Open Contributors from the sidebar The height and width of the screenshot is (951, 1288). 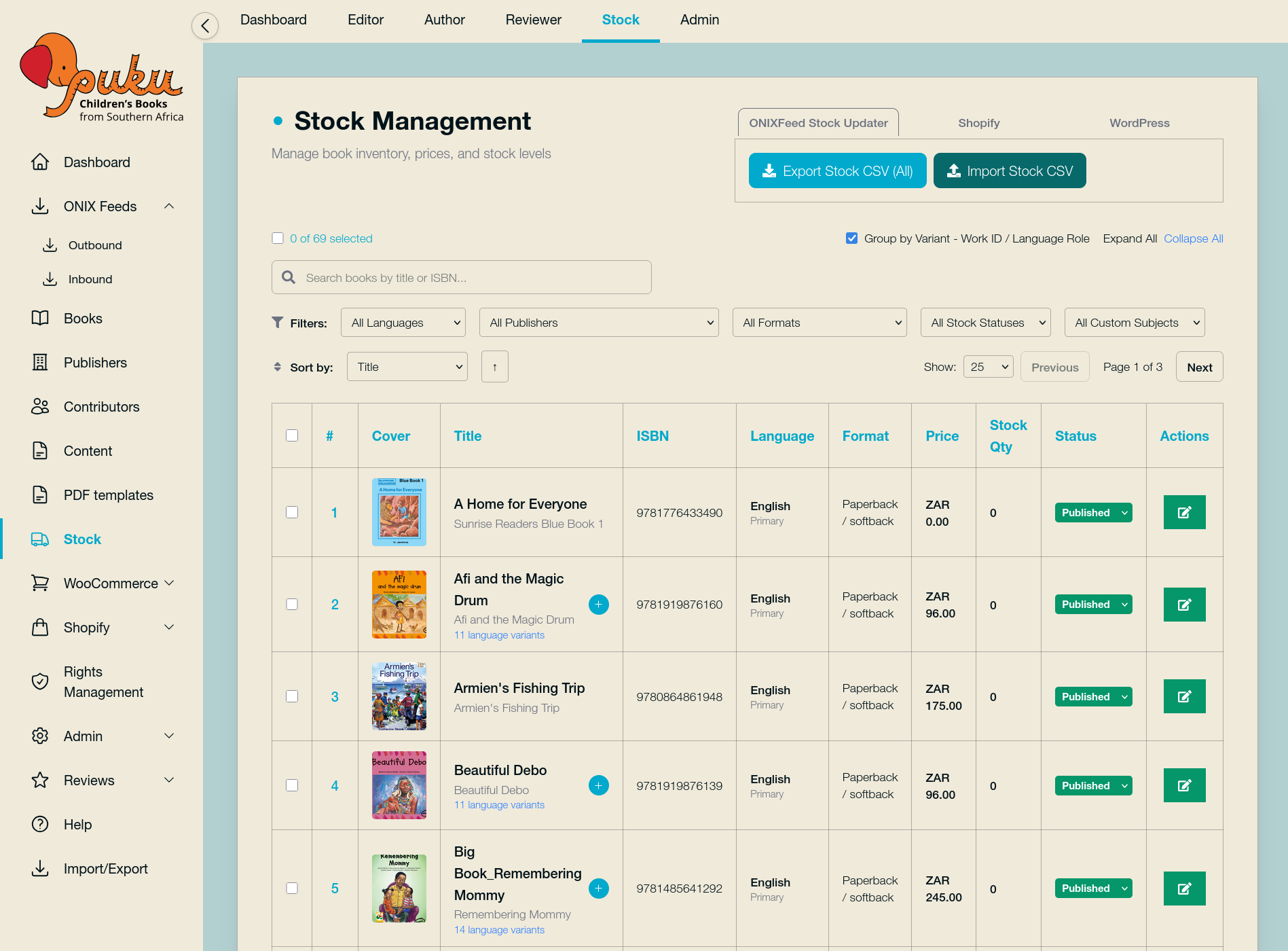(101, 407)
